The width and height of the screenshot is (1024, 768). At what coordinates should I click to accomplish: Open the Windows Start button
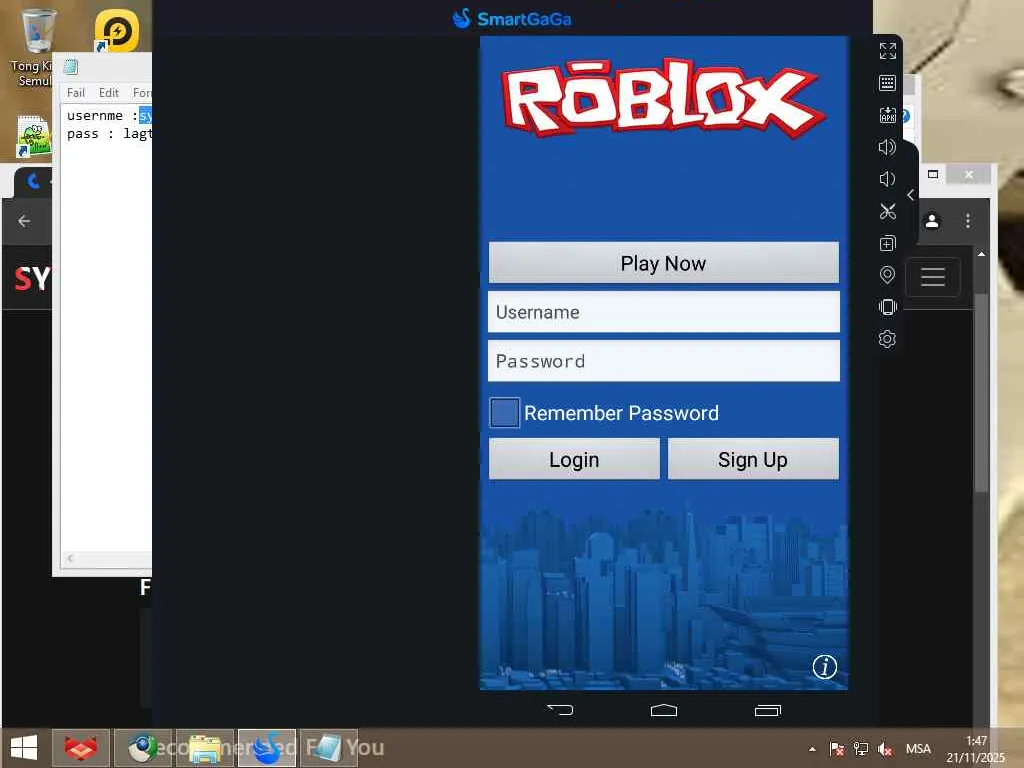click(24, 748)
